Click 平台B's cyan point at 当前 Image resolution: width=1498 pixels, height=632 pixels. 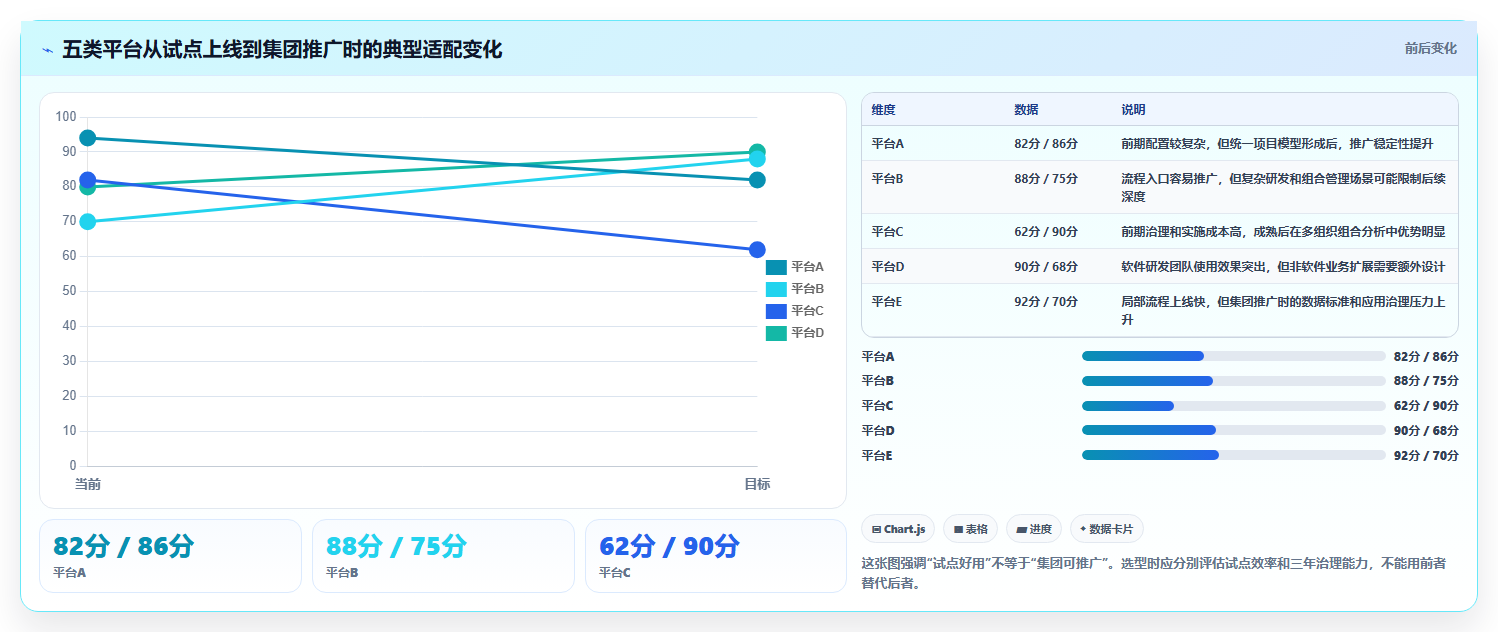pyautogui.click(x=88, y=222)
